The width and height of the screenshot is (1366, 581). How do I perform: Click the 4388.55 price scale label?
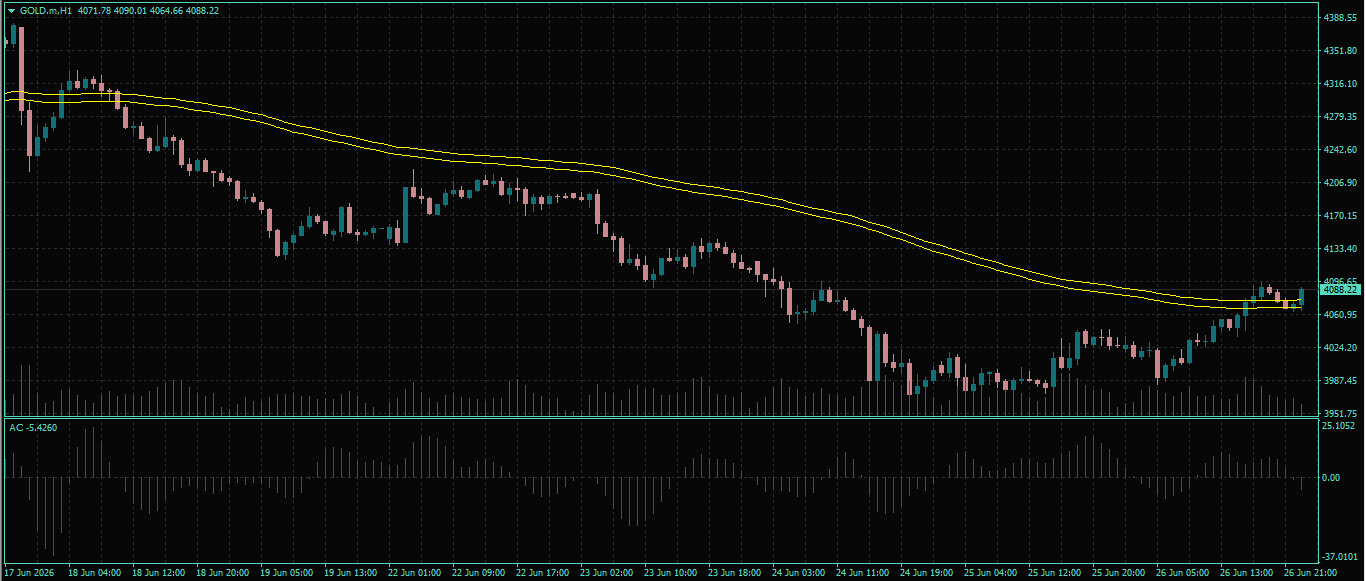click(1338, 18)
